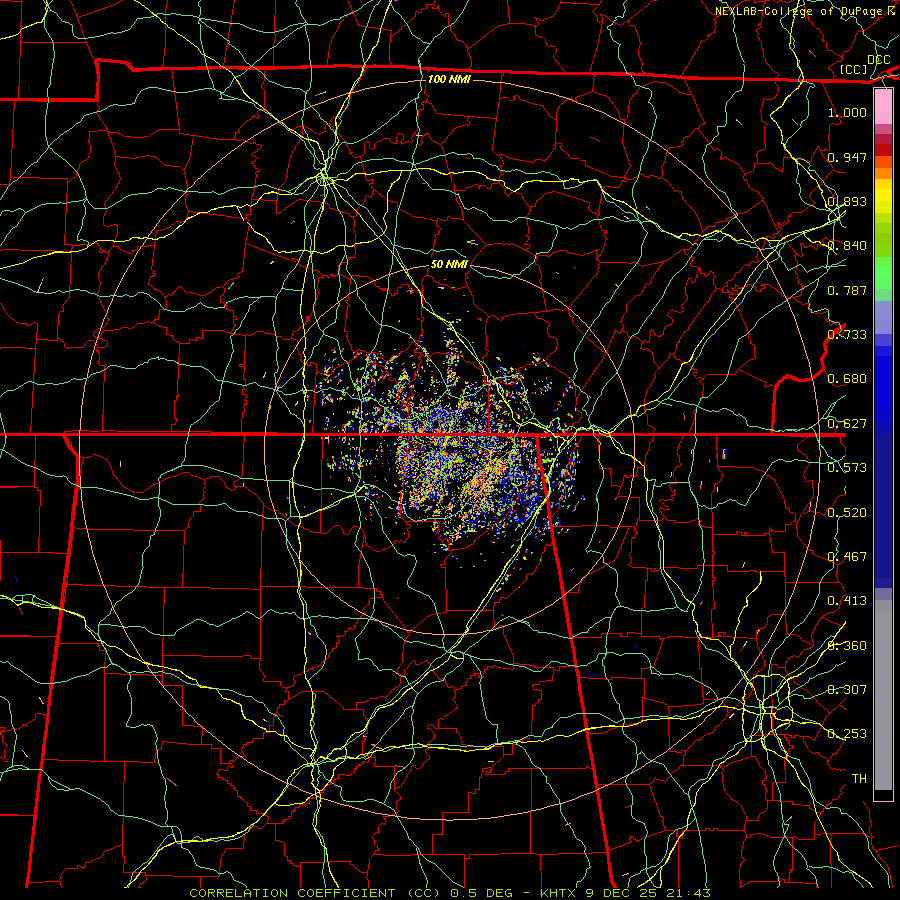Screen dimensions: 900x900
Task: Select the 0.253 scale value
Action: coord(847,734)
